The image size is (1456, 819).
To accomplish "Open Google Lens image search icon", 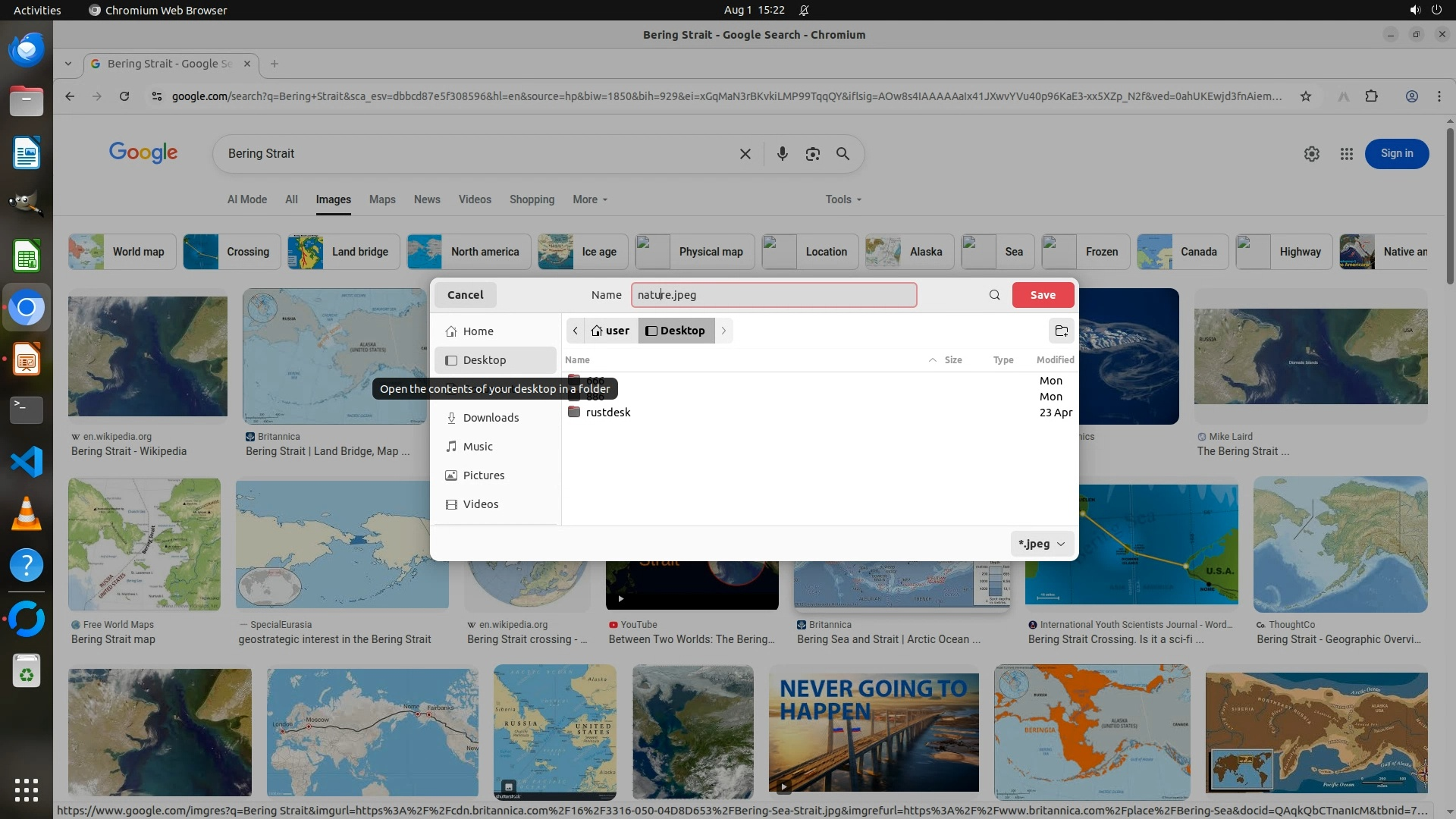I will coord(812,154).
